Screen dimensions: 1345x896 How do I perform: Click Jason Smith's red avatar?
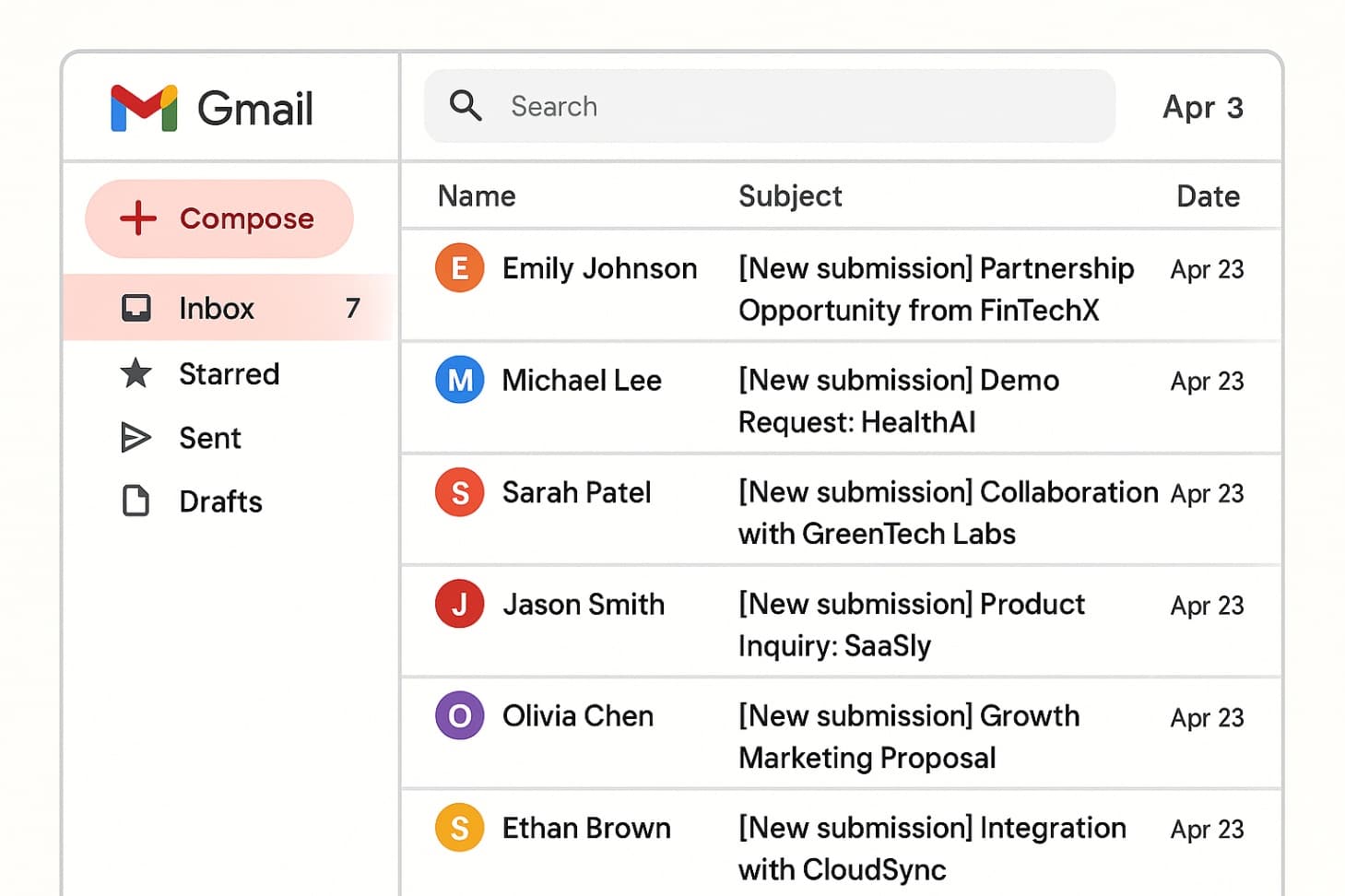[459, 604]
